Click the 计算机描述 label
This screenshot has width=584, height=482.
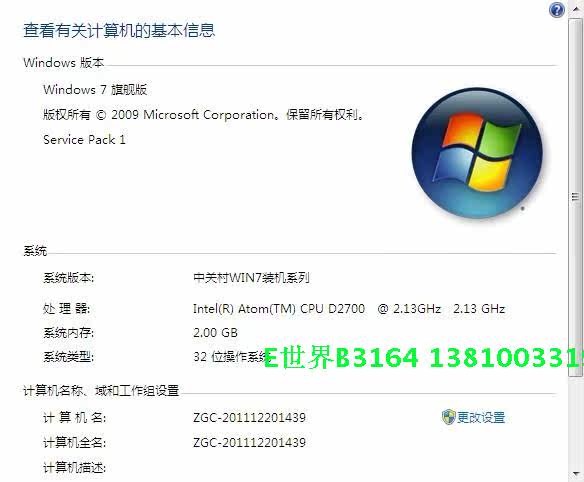tap(74, 467)
